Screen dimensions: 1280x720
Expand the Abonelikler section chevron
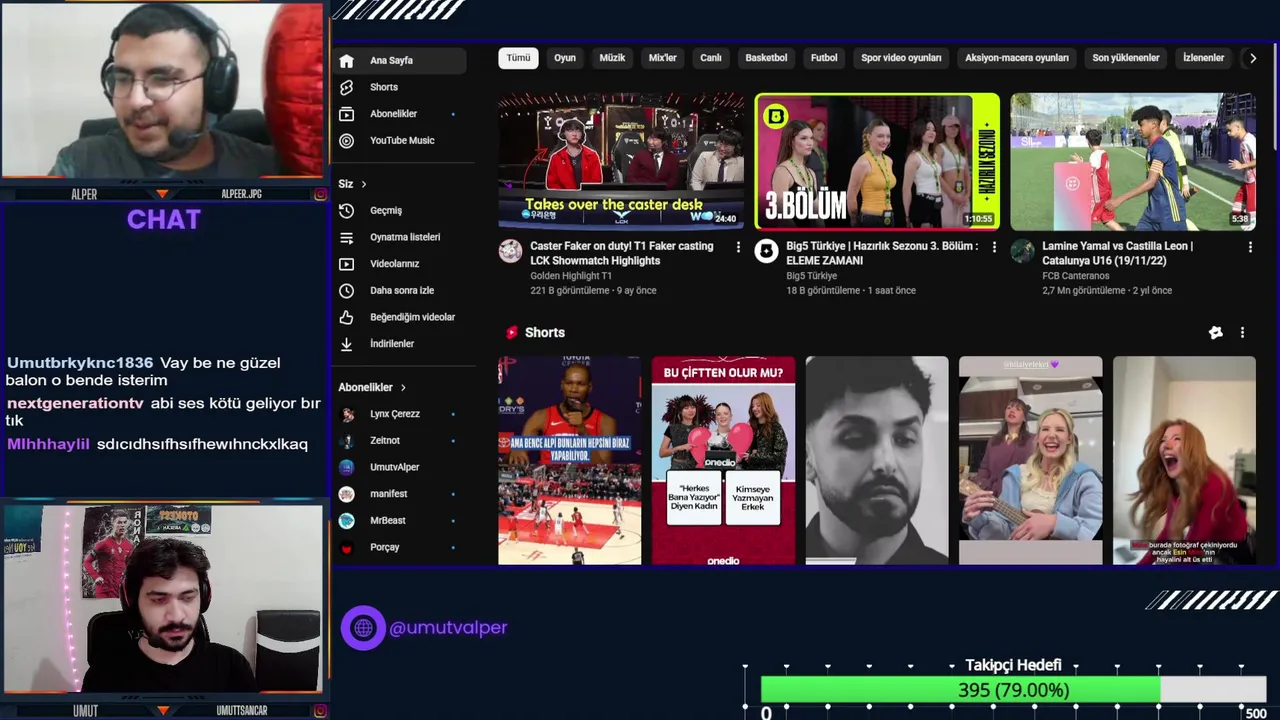403,388
